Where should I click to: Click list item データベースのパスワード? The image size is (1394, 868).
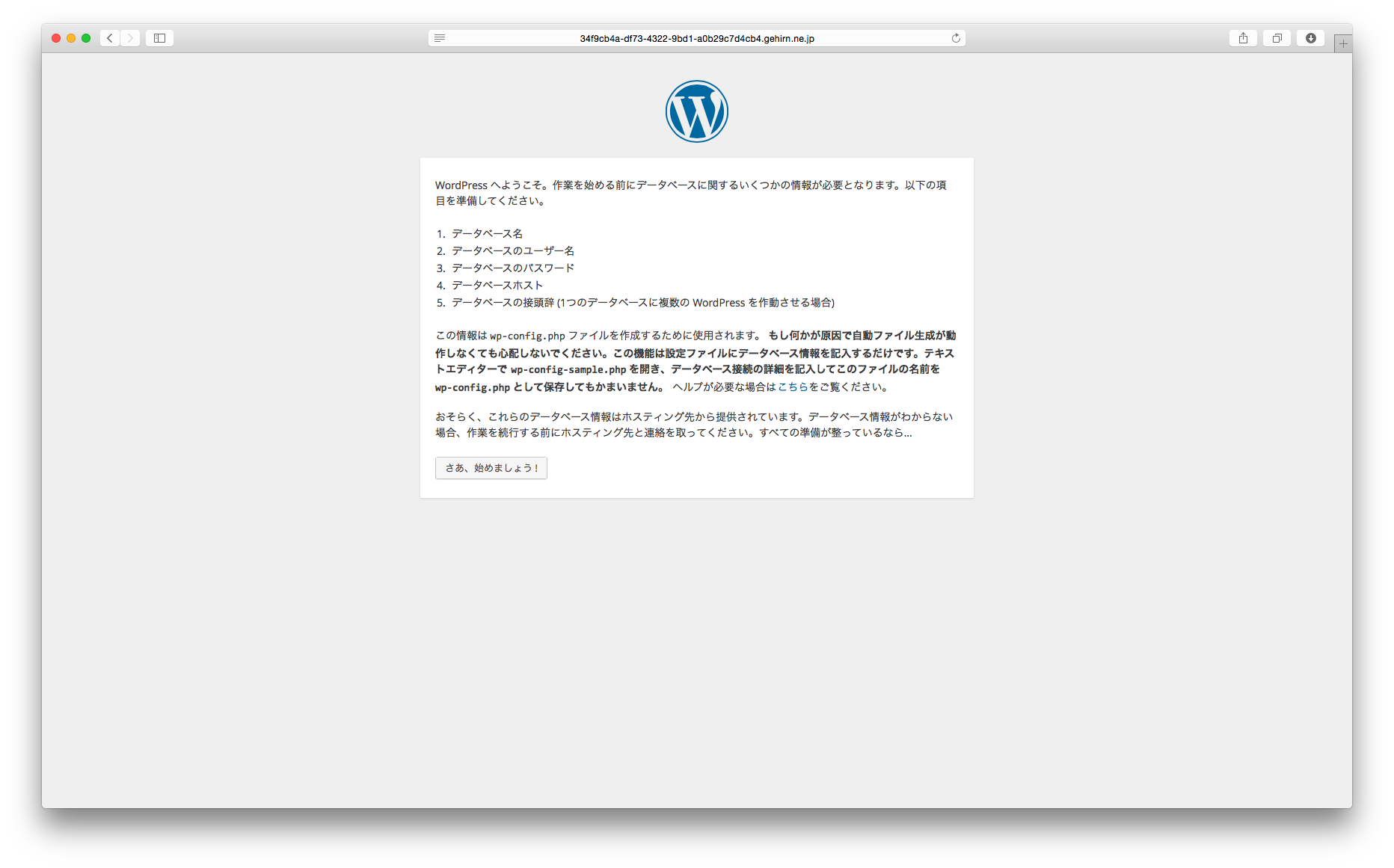513,268
